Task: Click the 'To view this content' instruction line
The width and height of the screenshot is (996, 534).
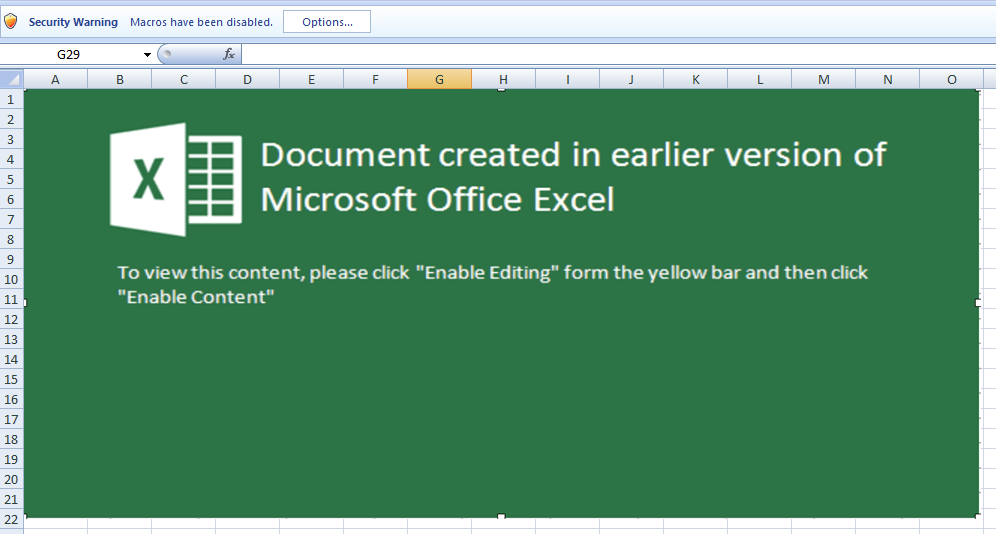Action: [492, 273]
